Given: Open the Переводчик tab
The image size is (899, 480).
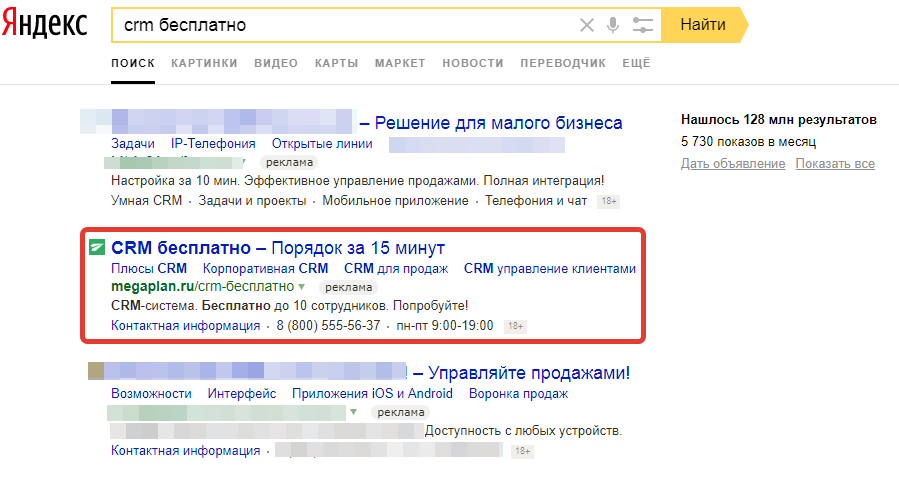Looking at the screenshot, I should 562,63.
